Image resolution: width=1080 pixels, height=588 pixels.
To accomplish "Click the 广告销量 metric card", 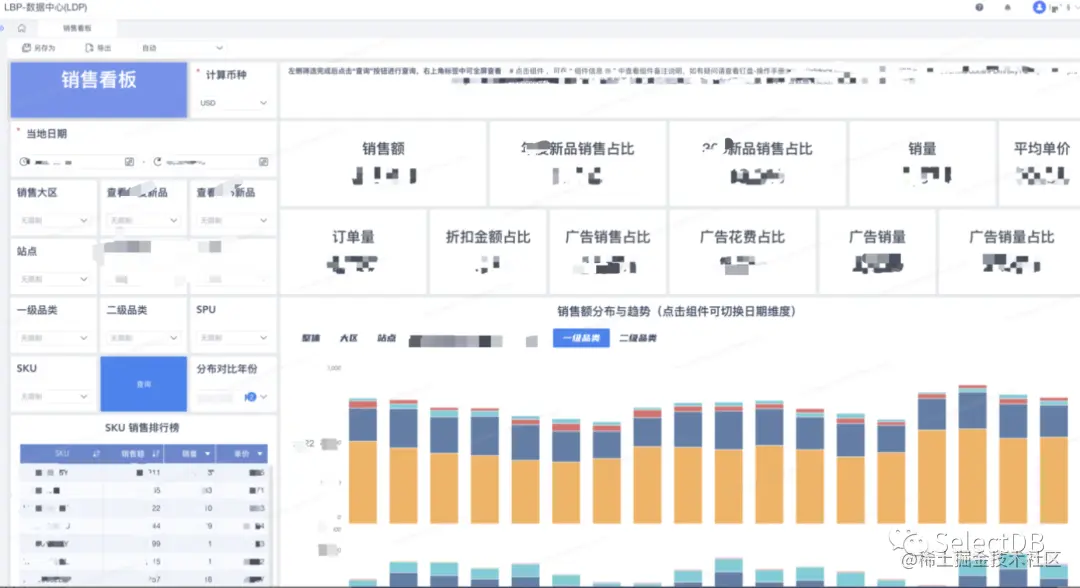I will [x=877, y=252].
